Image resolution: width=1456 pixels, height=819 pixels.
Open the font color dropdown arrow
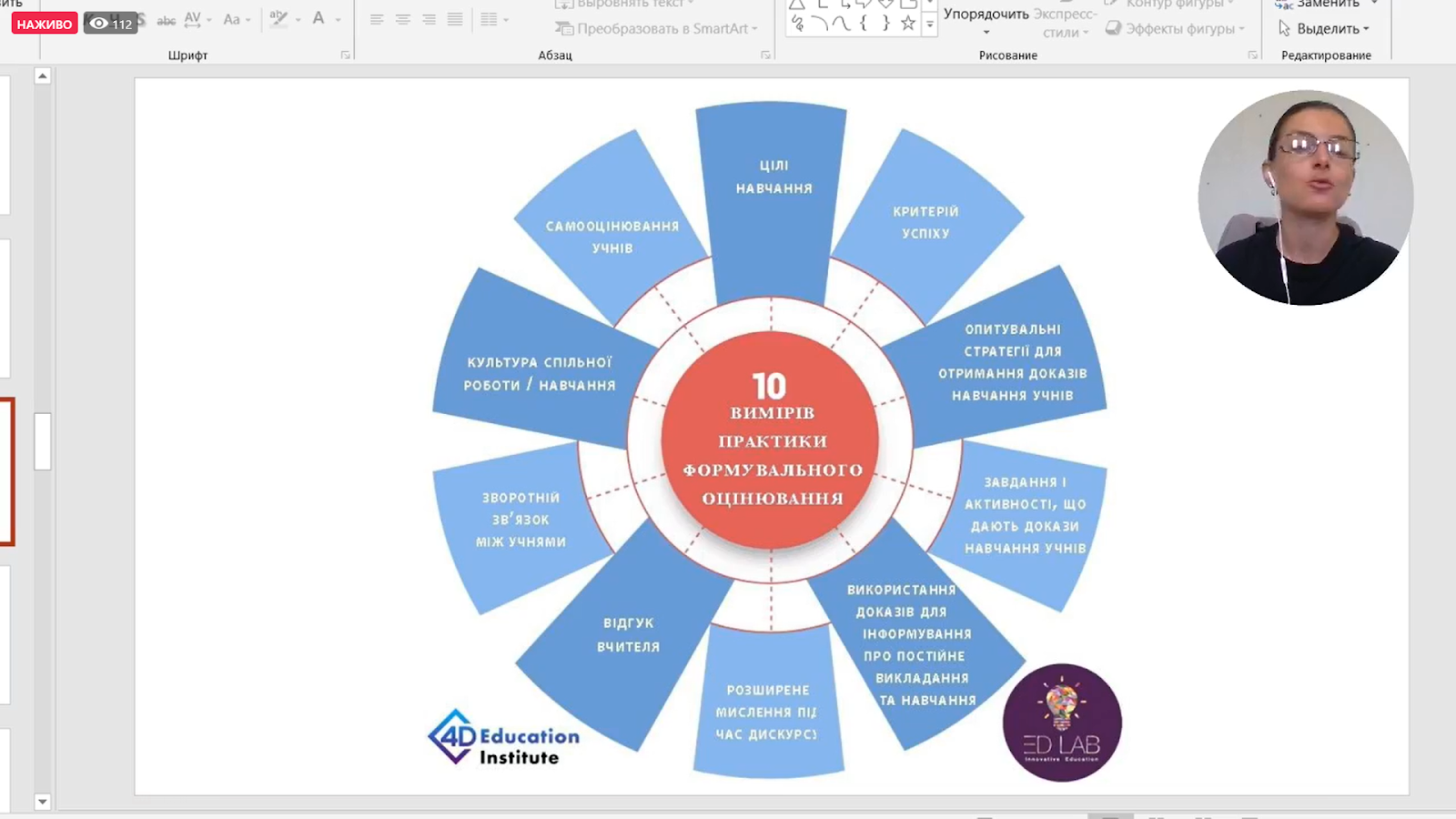coord(339,19)
